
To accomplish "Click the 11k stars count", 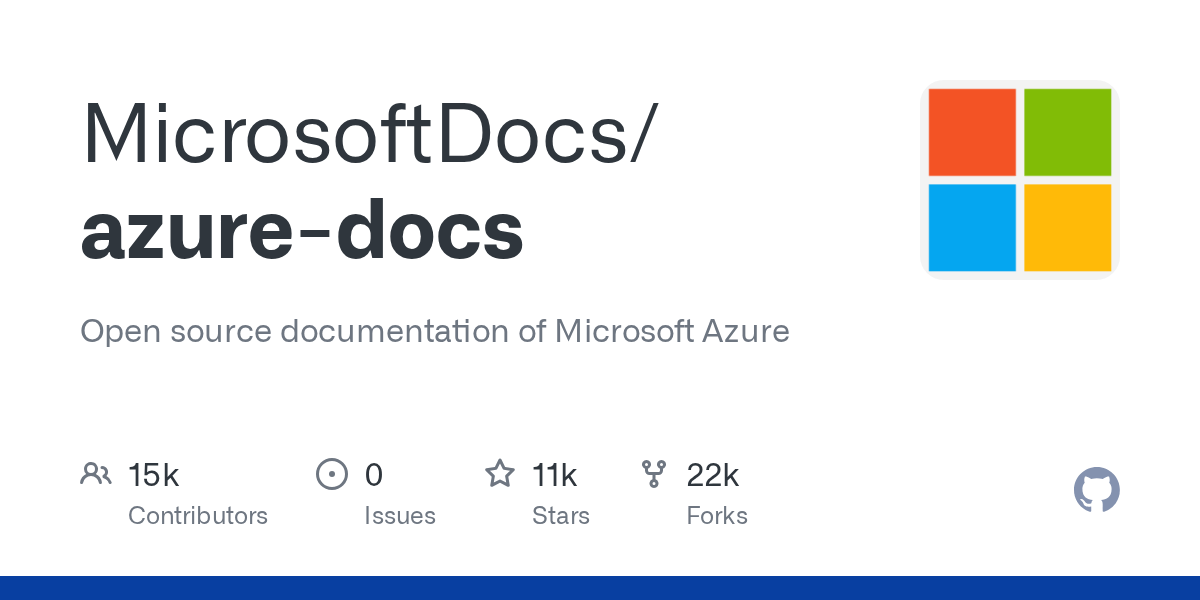I will [x=555, y=475].
